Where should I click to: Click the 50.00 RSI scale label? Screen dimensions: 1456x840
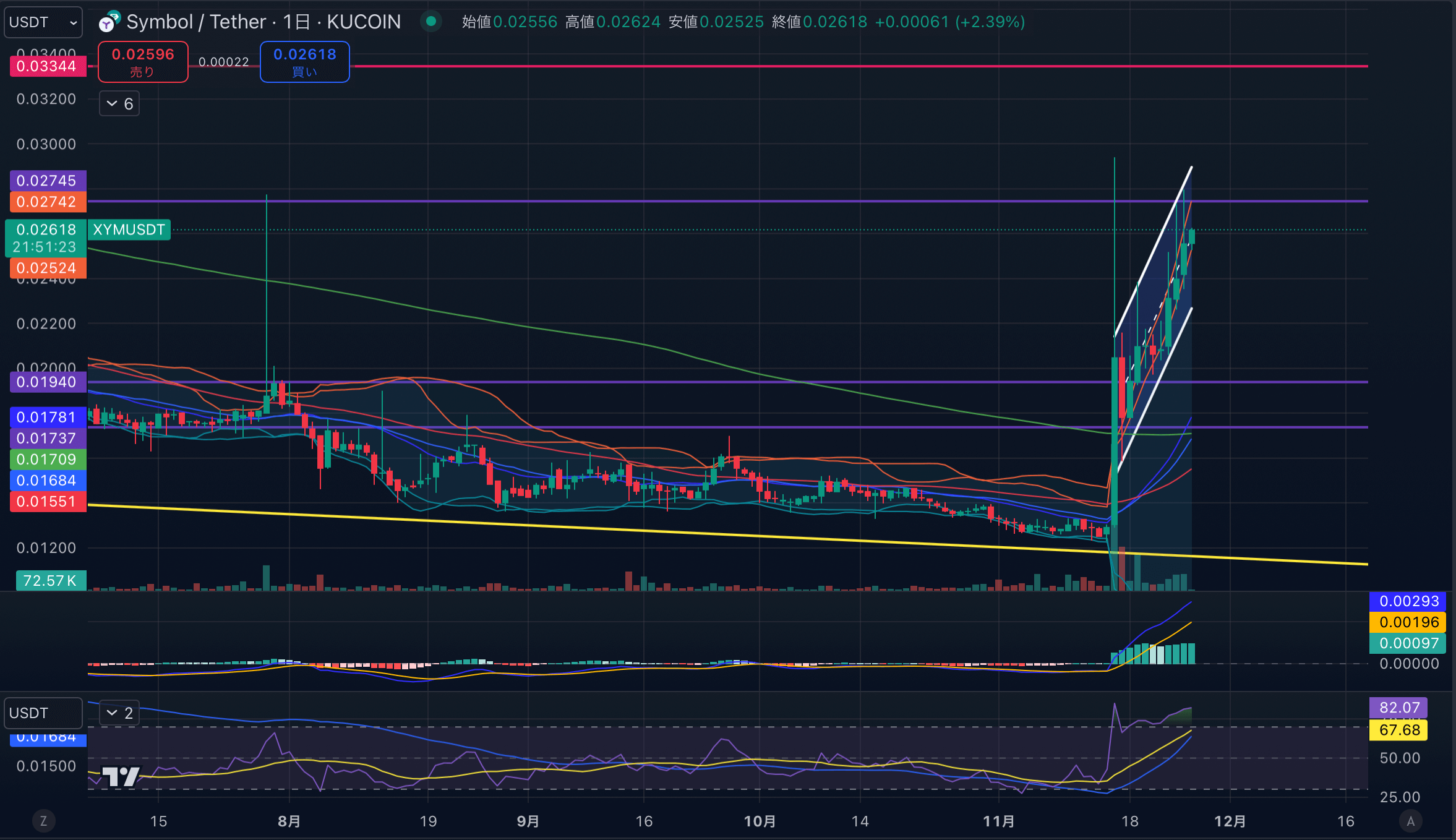tap(1400, 758)
